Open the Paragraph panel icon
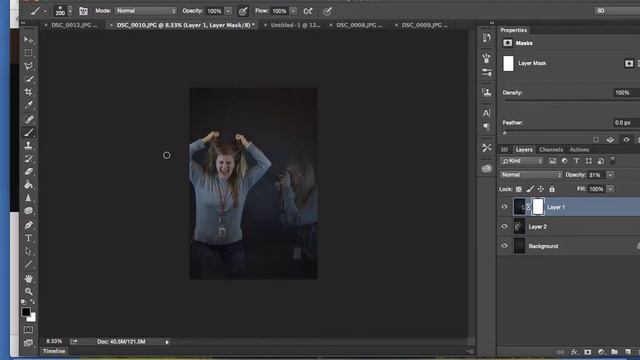The height and width of the screenshot is (360, 640). 487,127
